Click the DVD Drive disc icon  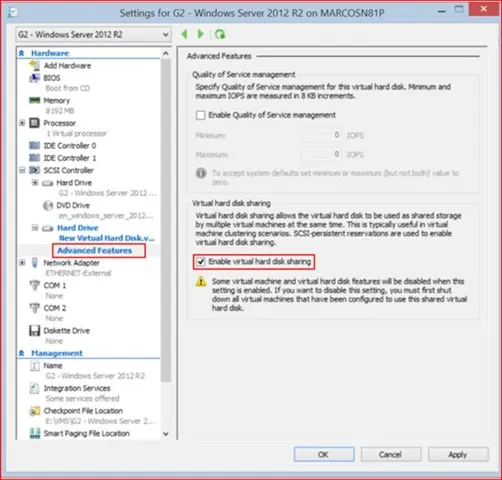click(x=48, y=205)
